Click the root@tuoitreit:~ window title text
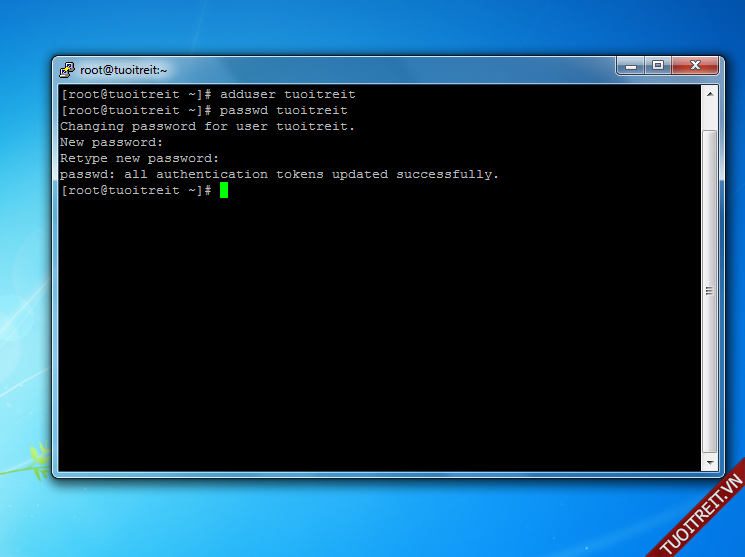745x557 pixels. click(124, 70)
